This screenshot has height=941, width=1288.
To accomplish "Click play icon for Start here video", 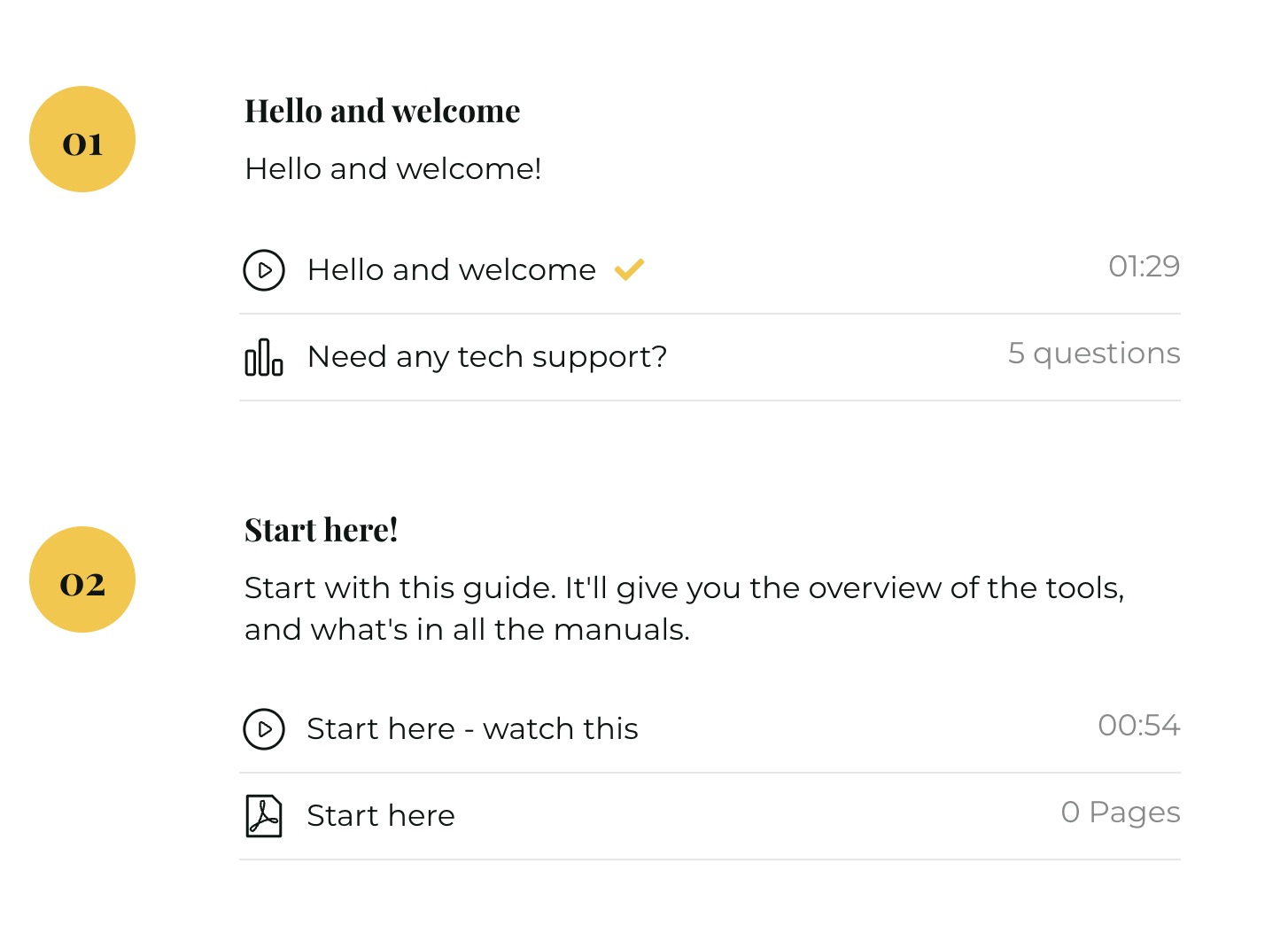I will (264, 729).
